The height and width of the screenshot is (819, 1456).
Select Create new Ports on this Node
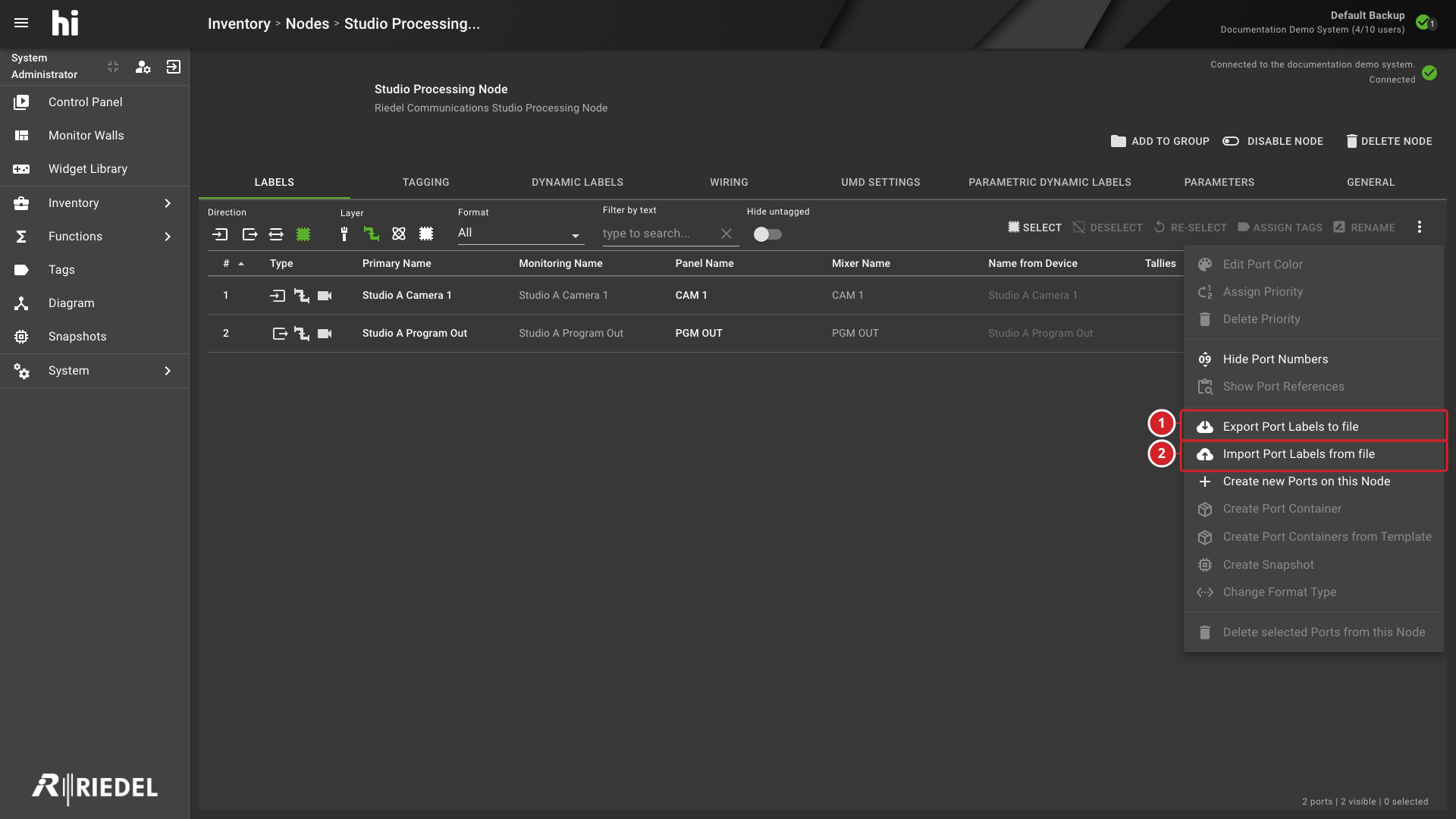click(x=1313, y=482)
